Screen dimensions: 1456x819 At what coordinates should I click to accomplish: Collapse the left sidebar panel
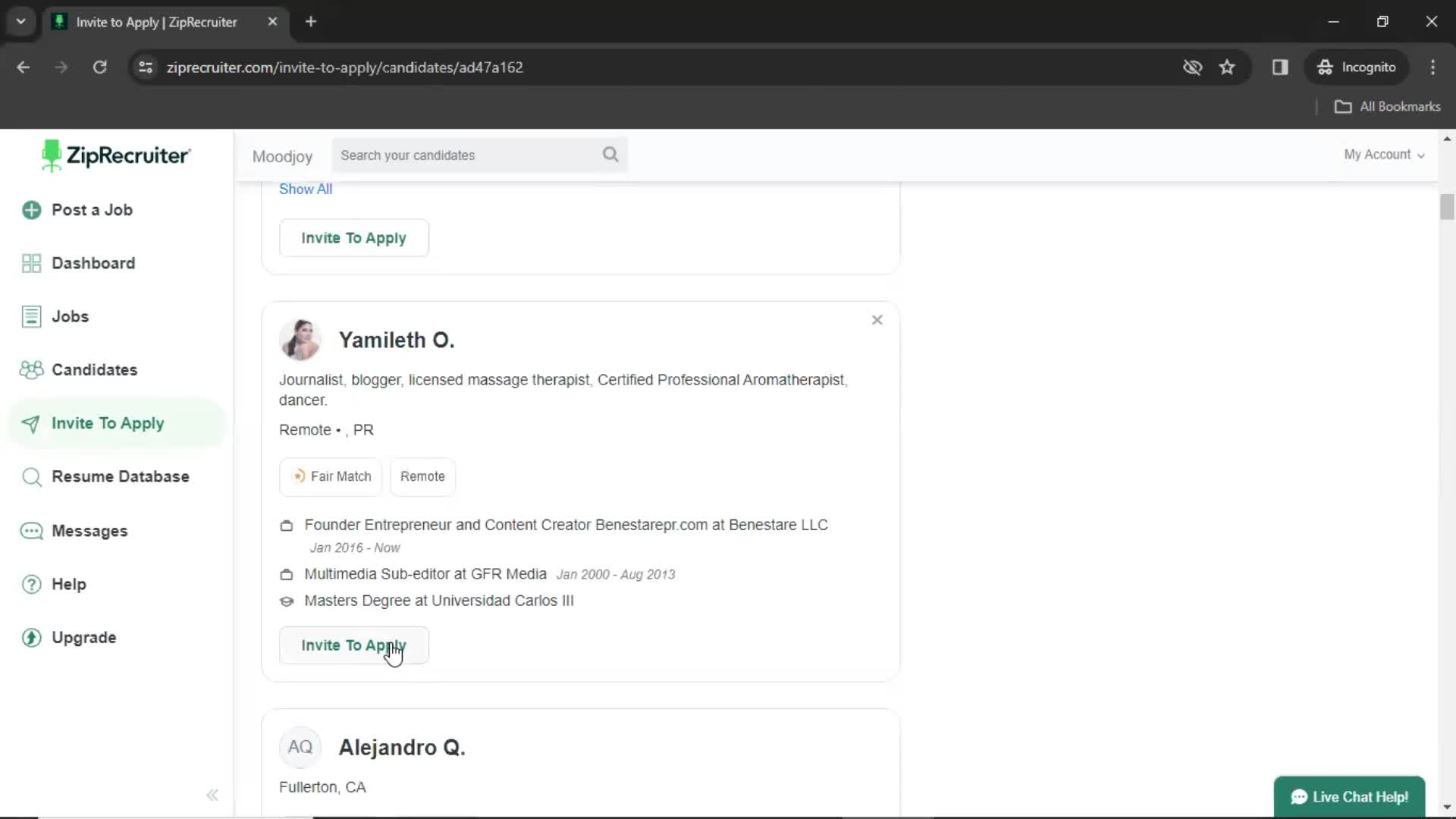pos(212,794)
